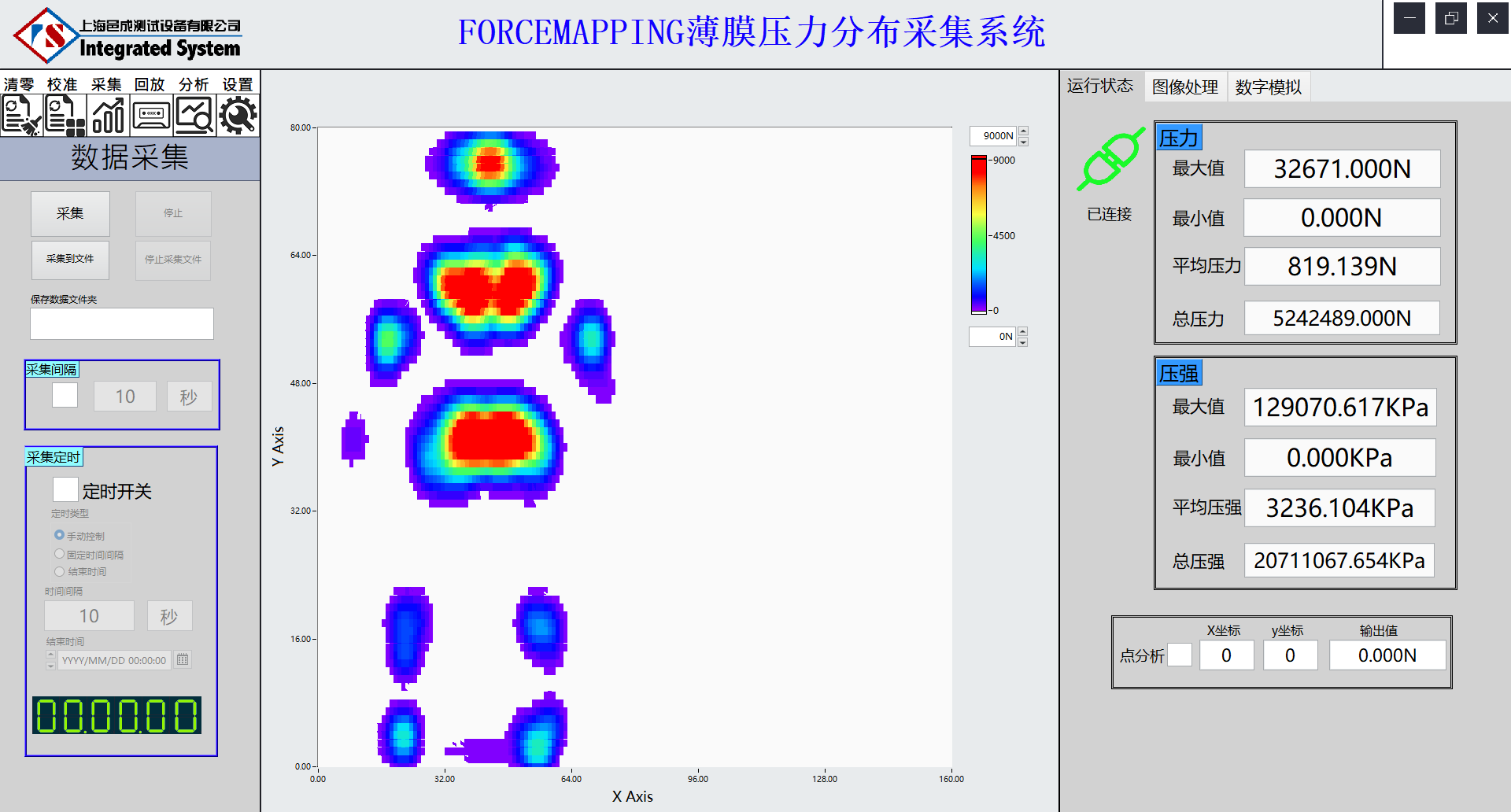Decrease the 0N color scale minimum
This screenshot has height=812, width=1511.
(x=1022, y=342)
